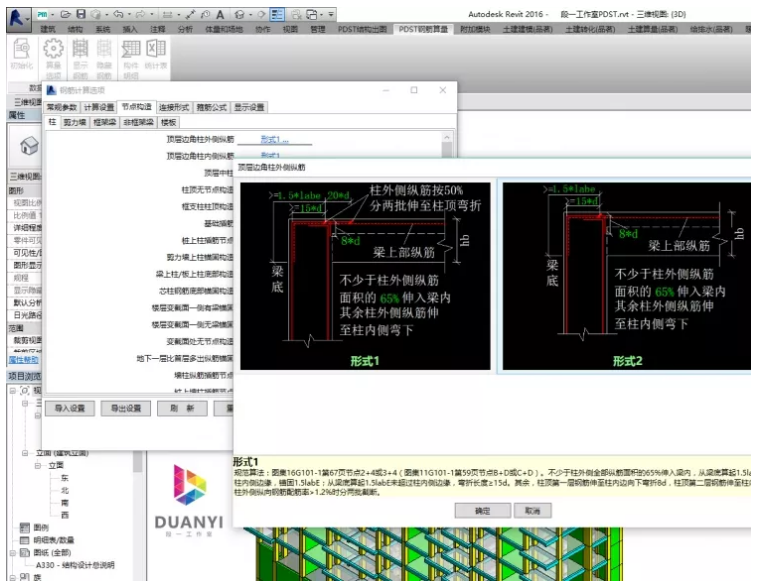
Task: Click the 形式1... link for 顶层边角柱外侧纵筋
Action: 273,139
